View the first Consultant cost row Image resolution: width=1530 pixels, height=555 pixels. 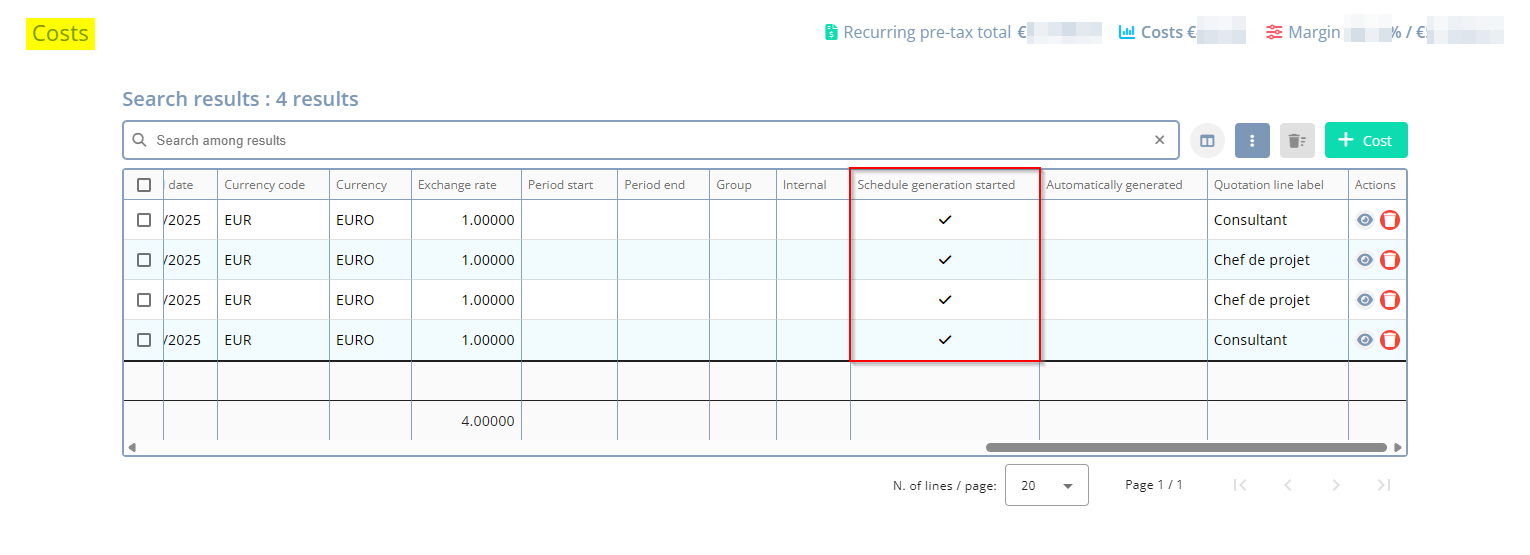pos(1365,220)
